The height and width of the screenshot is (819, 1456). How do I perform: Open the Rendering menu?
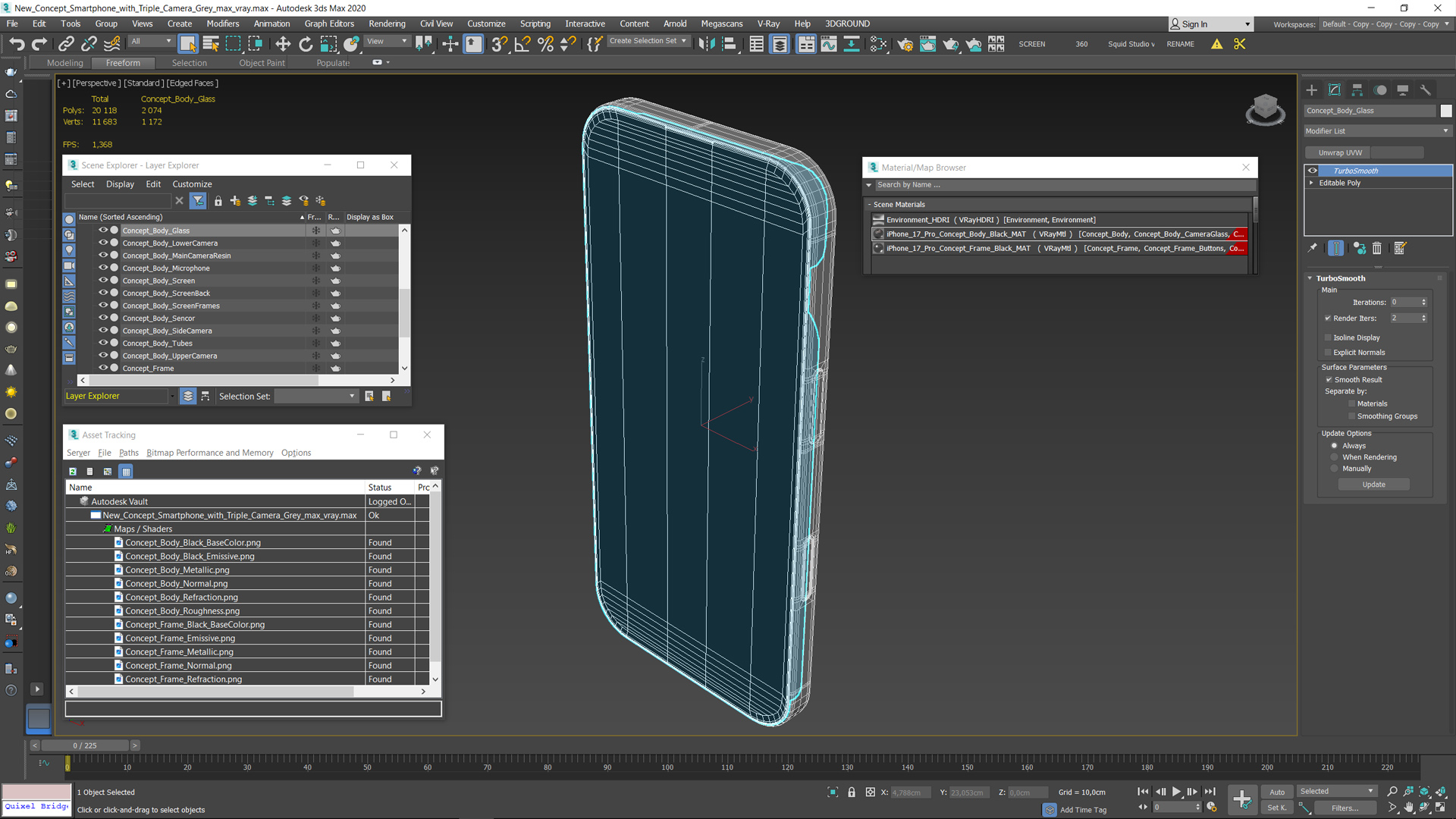387,24
